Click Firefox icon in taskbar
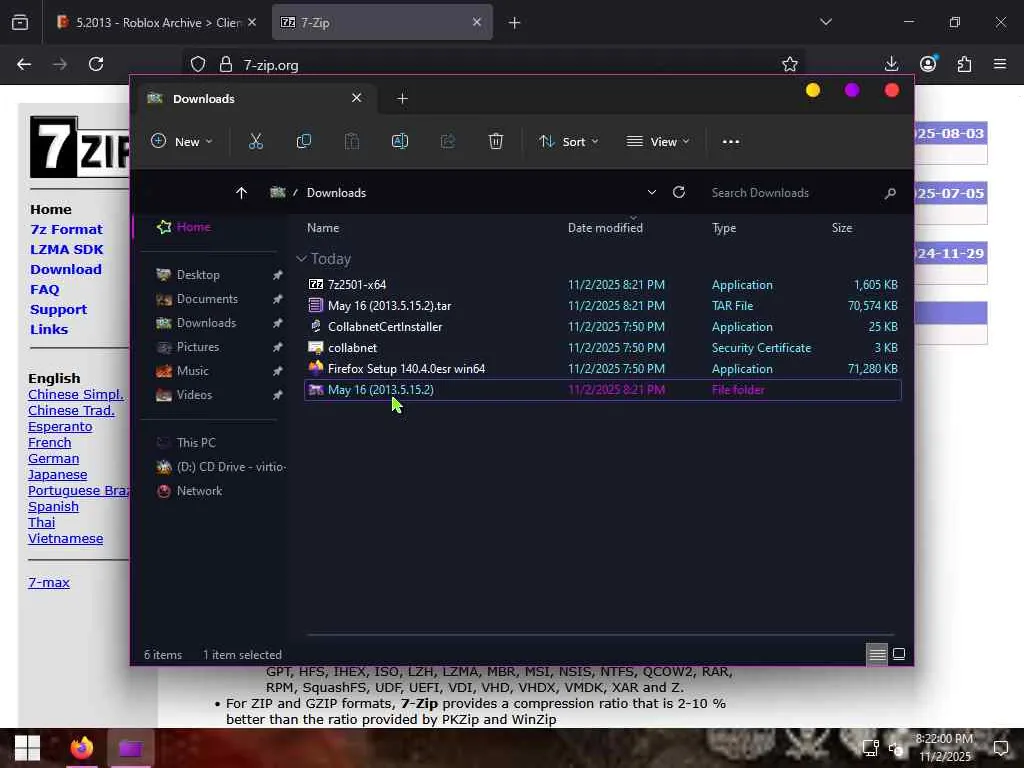 (82, 748)
